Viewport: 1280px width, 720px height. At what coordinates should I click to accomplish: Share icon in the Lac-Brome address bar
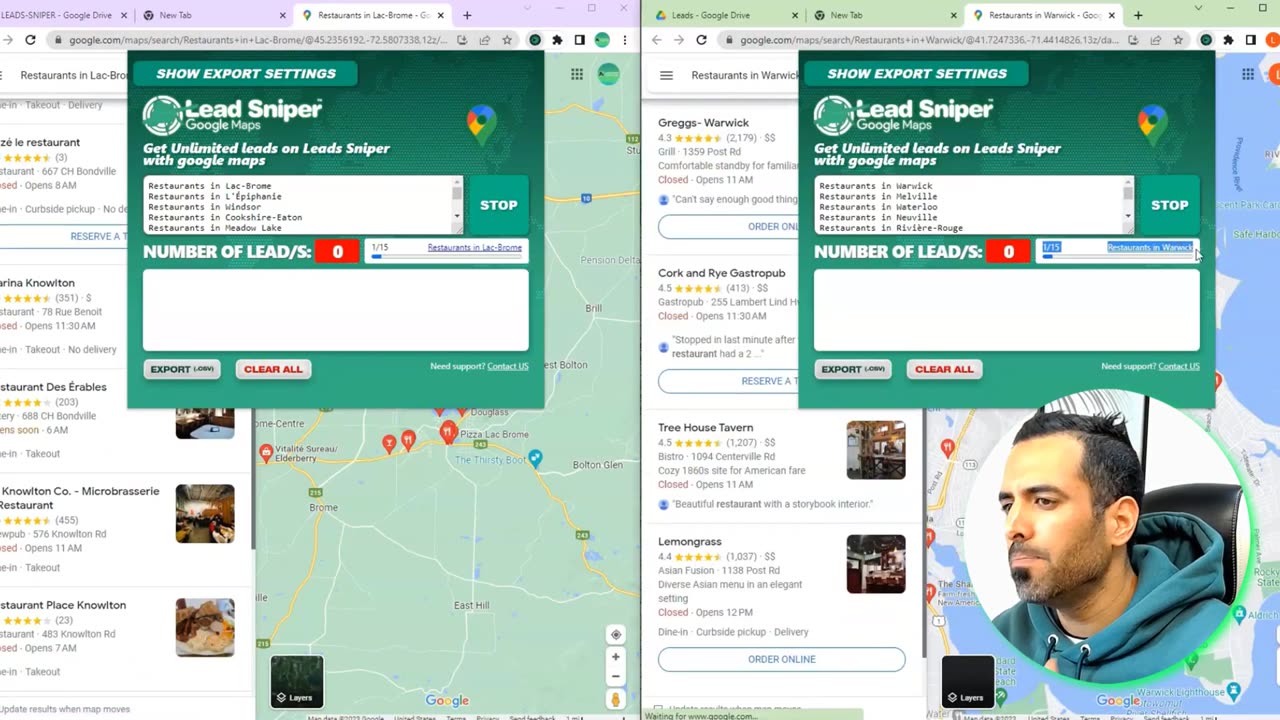(x=484, y=40)
